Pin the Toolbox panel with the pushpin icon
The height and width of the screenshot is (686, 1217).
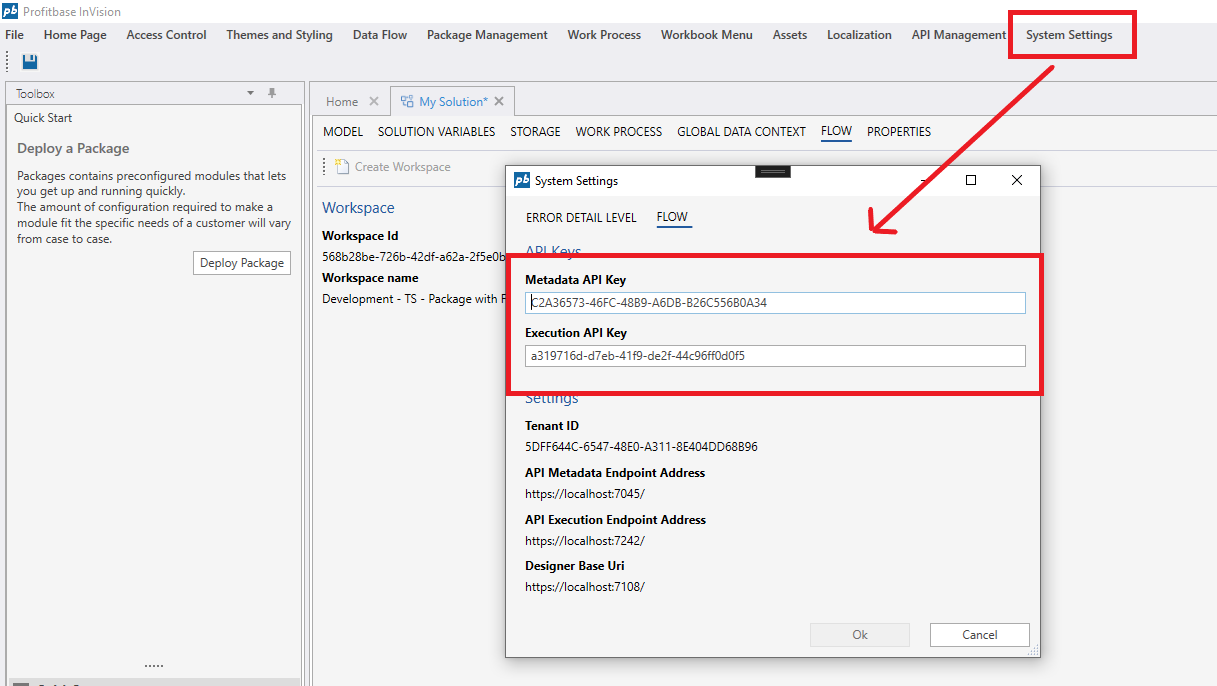click(x=271, y=93)
